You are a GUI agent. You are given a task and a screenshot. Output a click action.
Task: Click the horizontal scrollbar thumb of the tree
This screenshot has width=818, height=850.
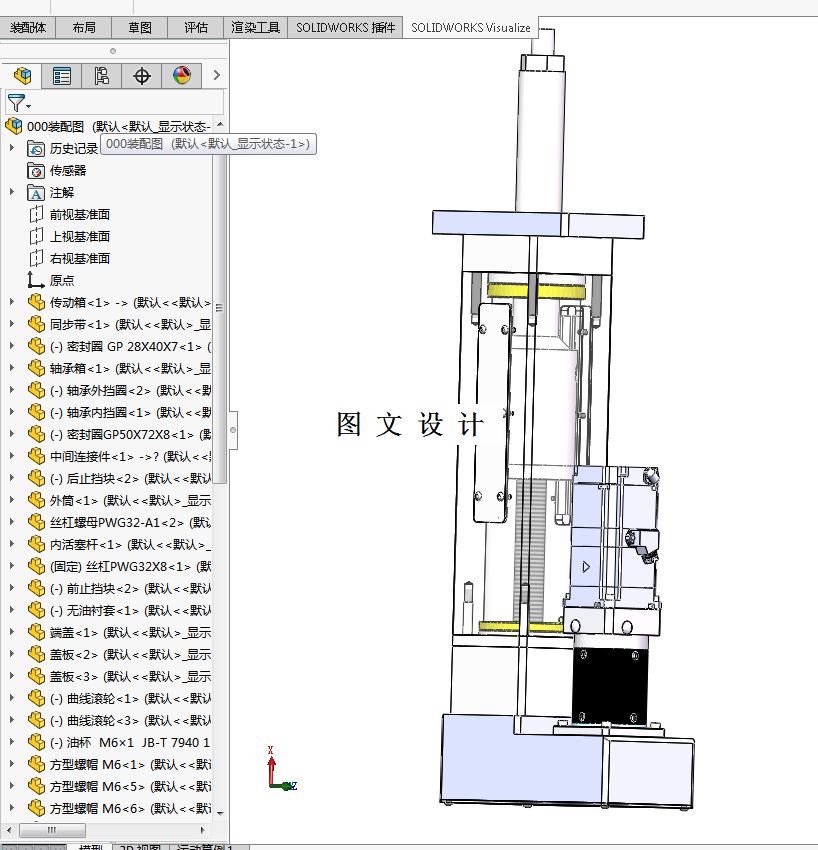point(52,830)
